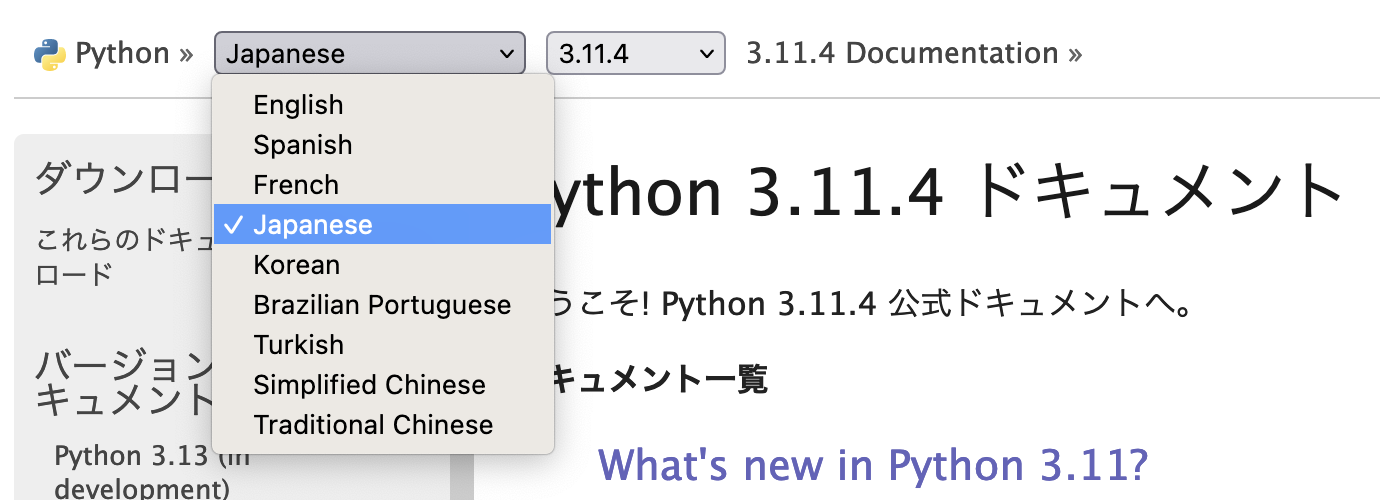Select Korean from the language list

click(x=296, y=265)
